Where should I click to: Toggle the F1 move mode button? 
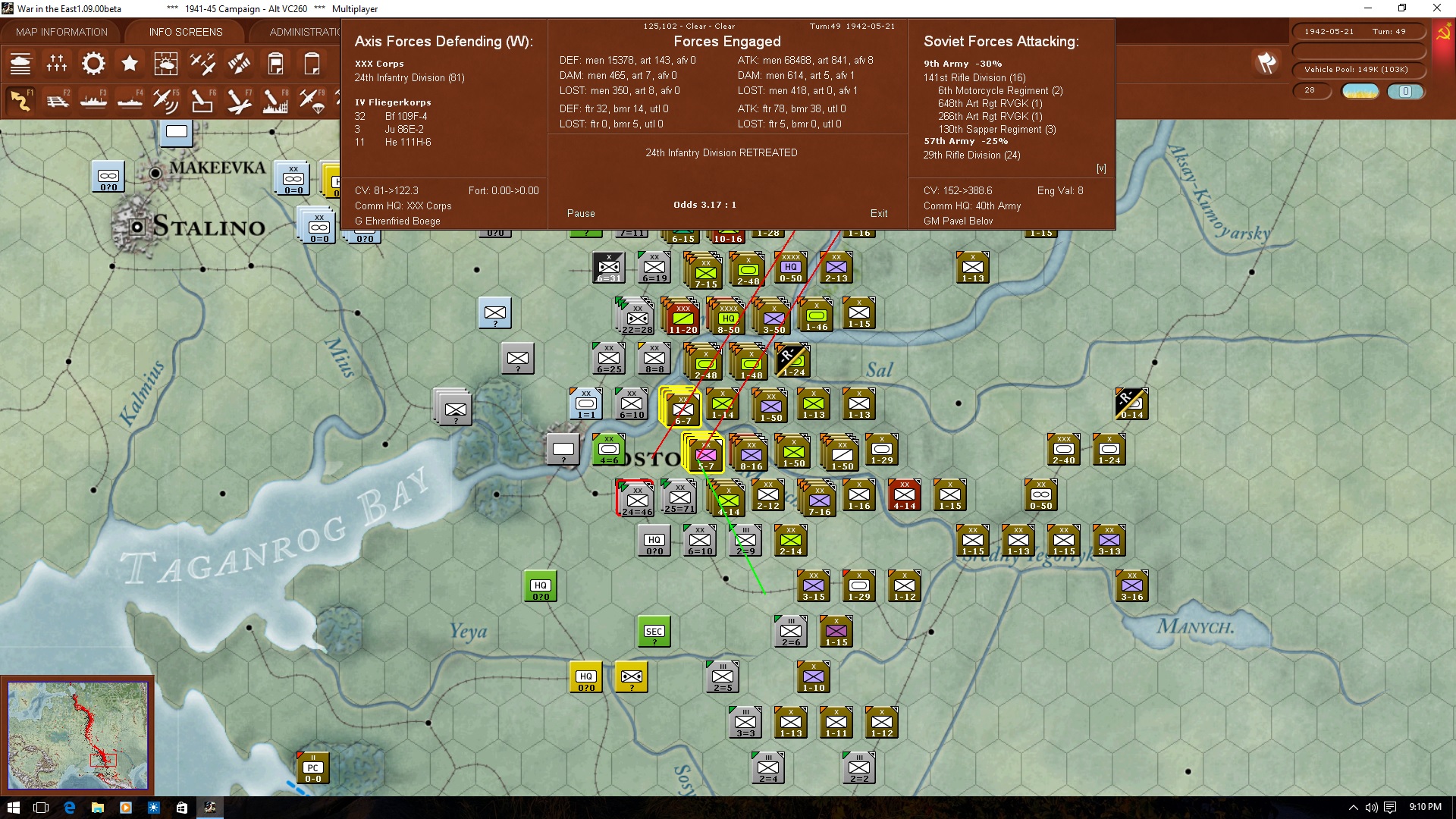click(x=20, y=101)
